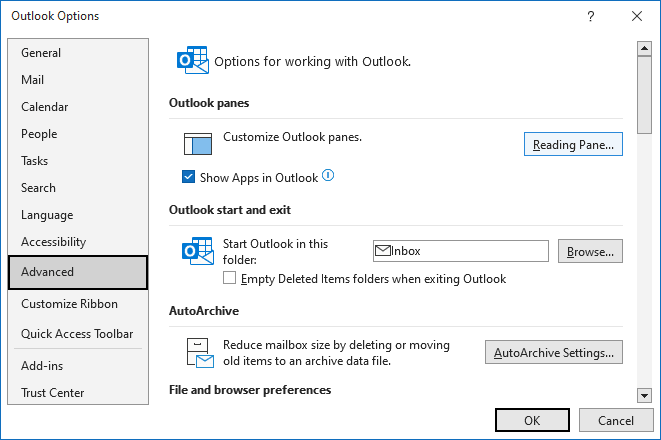Click the Outlook start and exit icon
This screenshot has width=661, height=440.
pos(198,251)
